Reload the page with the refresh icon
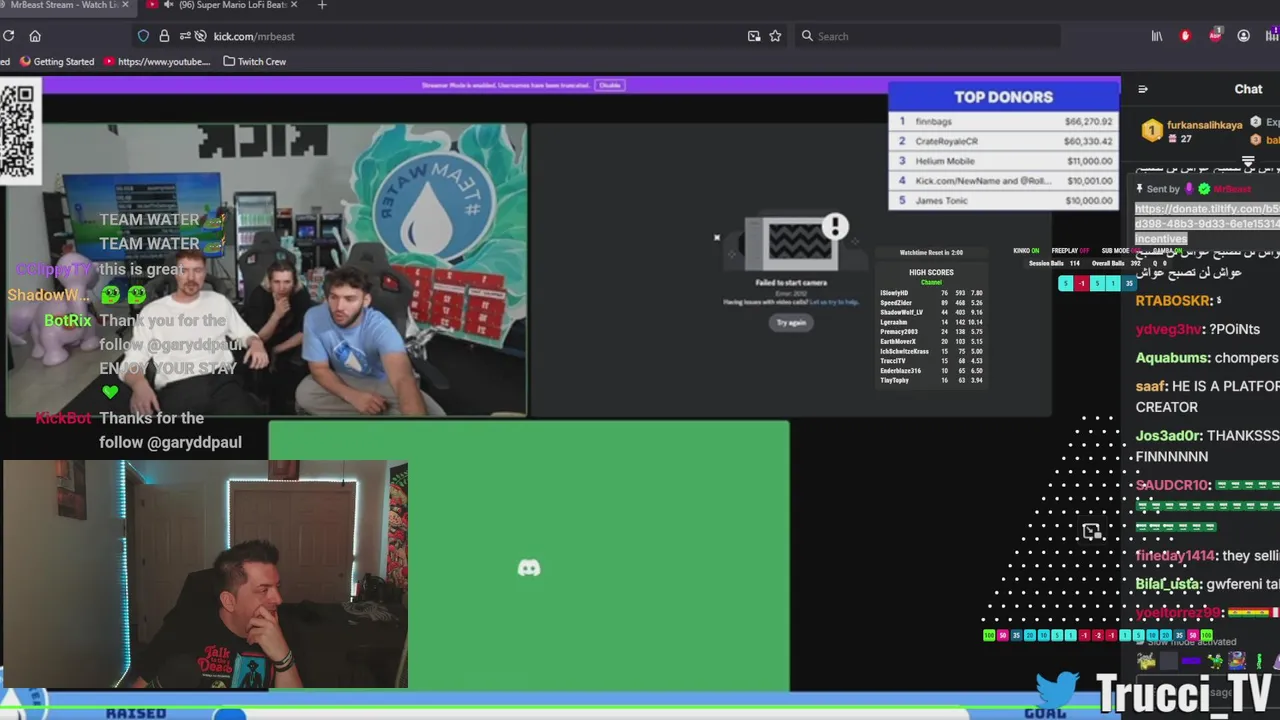The height and width of the screenshot is (720, 1280). click(x=8, y=36)
